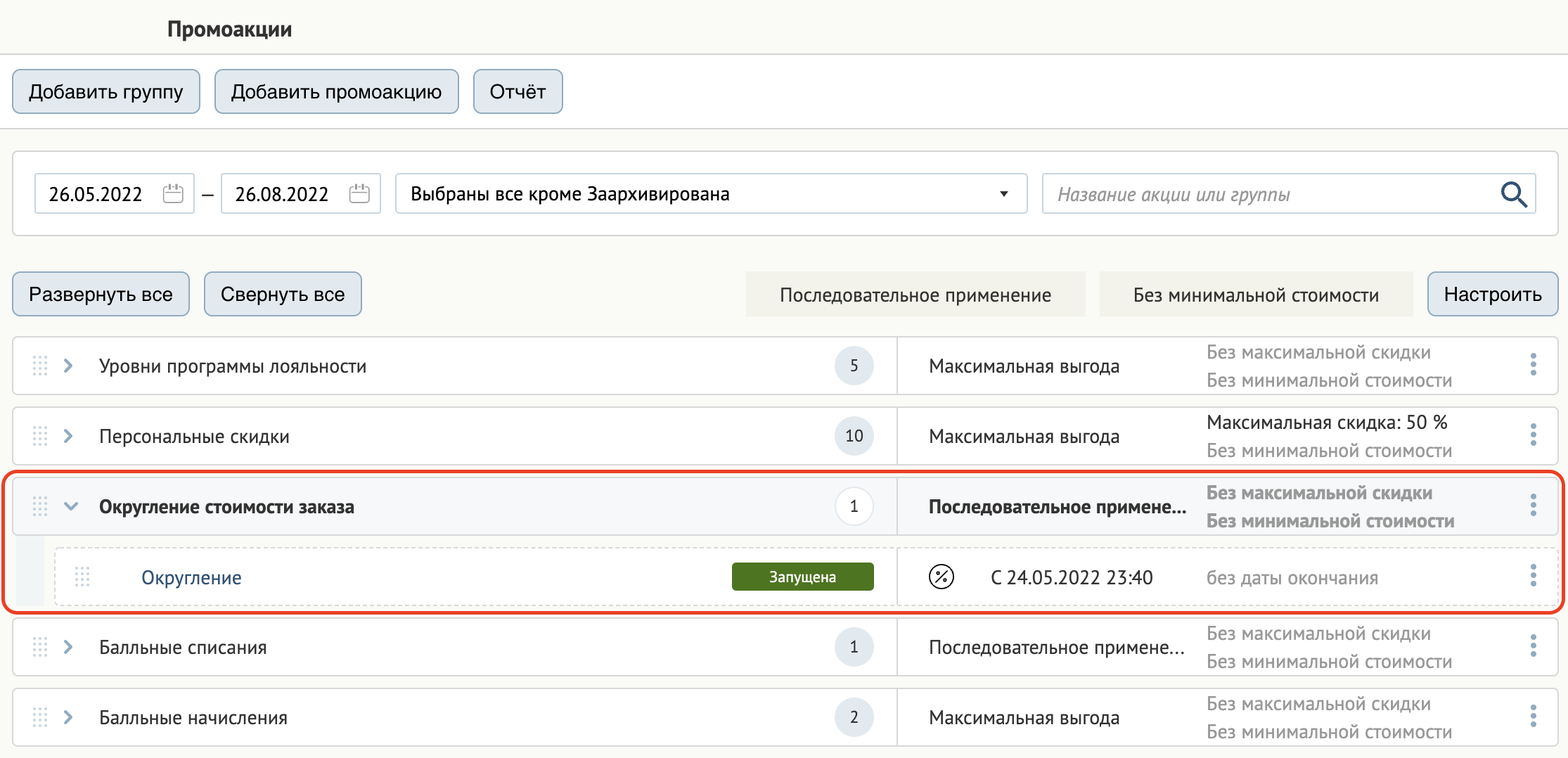This screenshot has height=758, width=1568.
Task: Click Развернуть все button
Action: click(101, 294)
